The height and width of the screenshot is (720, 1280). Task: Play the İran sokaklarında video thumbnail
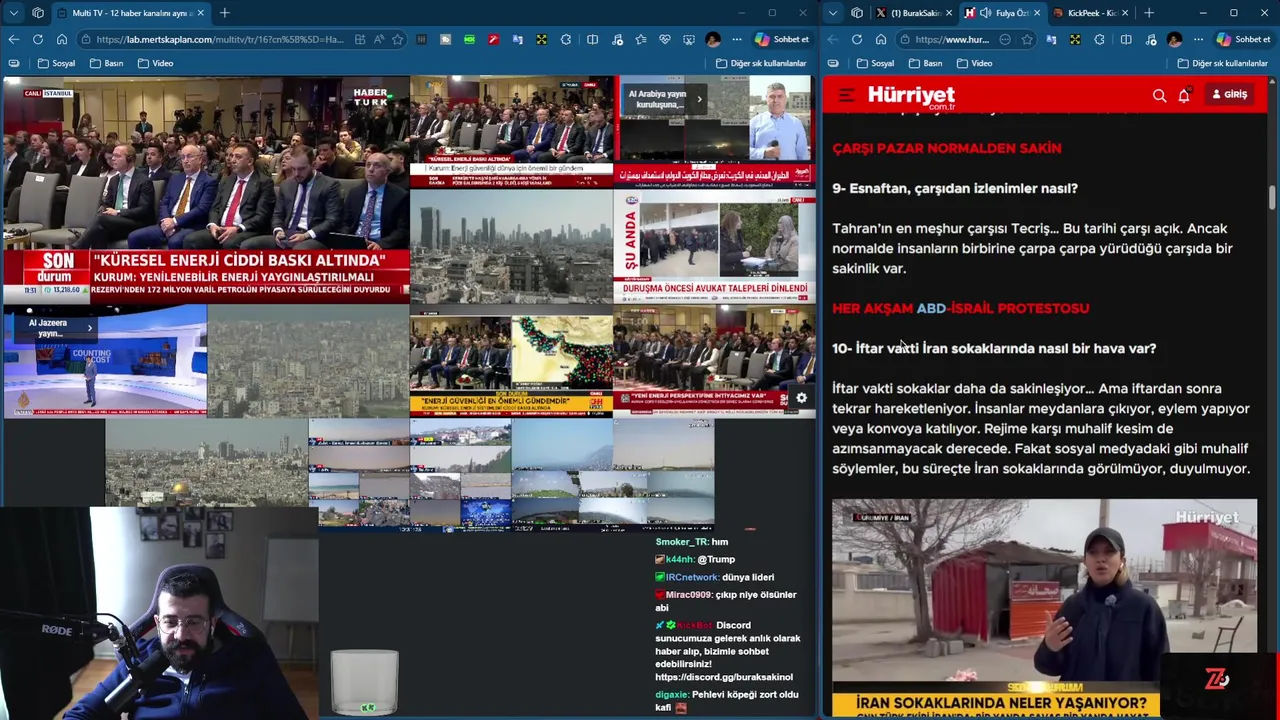point(1044,608)
